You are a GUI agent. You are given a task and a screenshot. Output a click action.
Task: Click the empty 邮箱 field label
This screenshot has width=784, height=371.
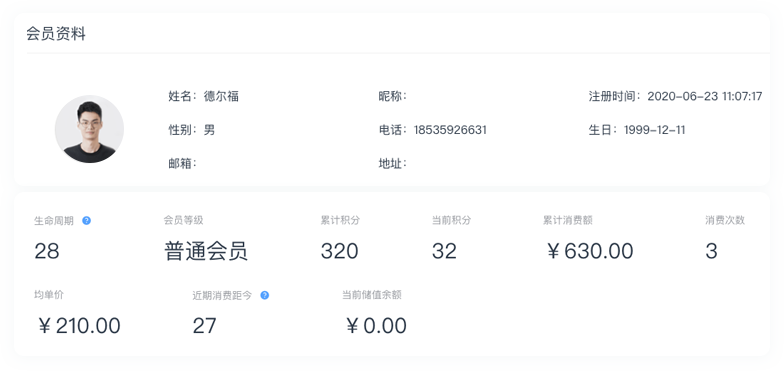coord(182,164)
